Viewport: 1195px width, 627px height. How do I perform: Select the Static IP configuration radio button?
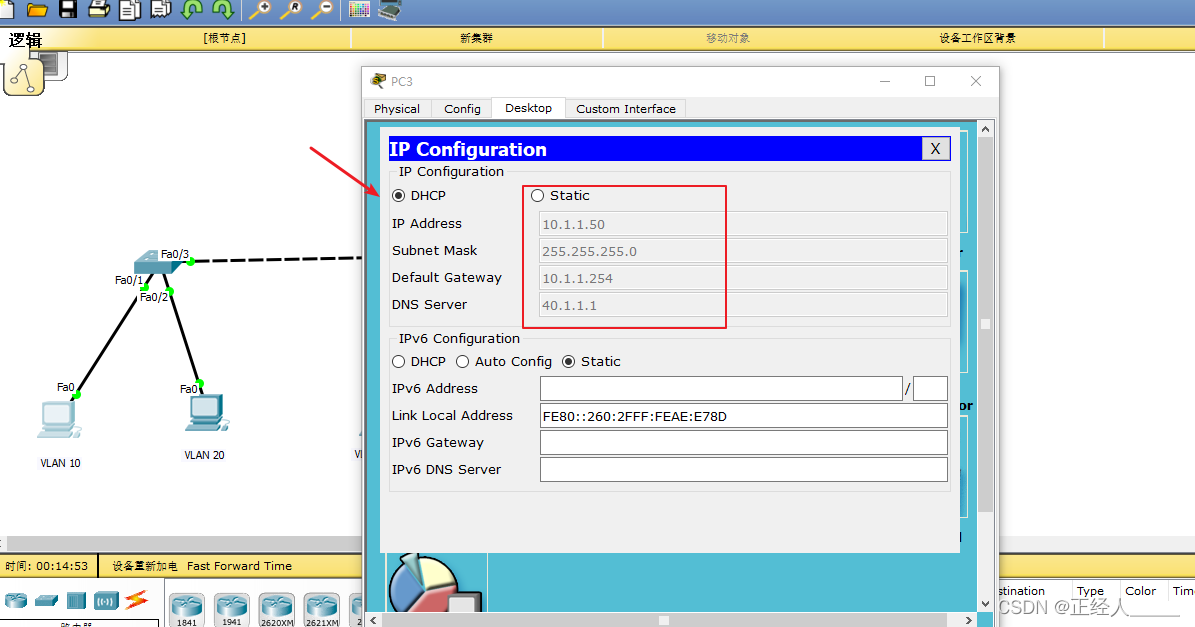[x=536, y=195]
